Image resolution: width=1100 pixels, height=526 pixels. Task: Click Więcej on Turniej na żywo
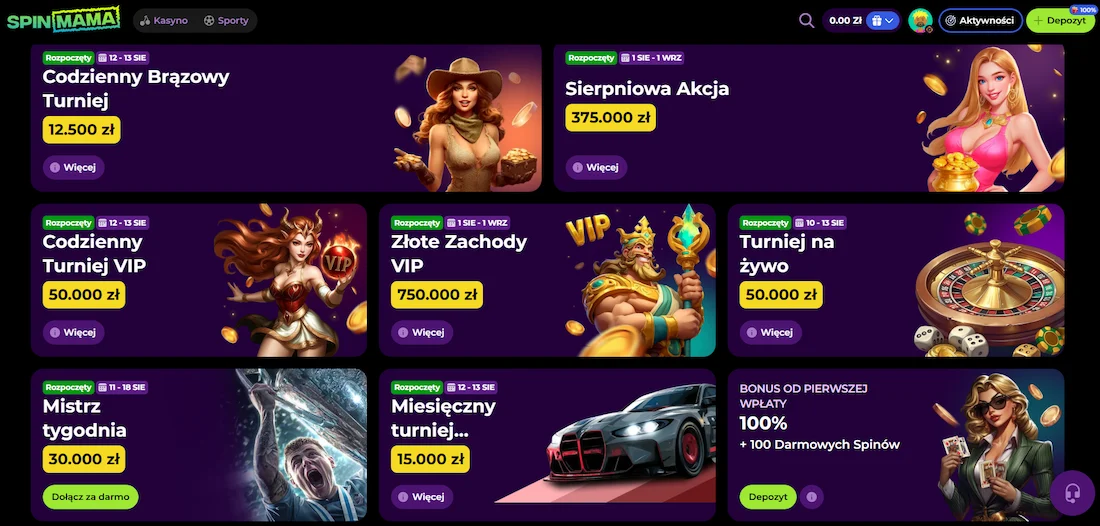click(x=770, y=332)
